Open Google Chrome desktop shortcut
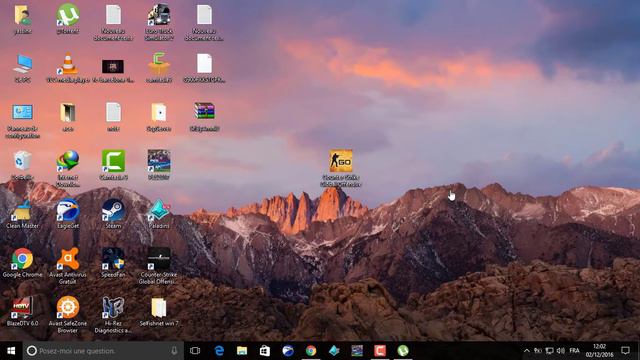Screen dimensions: 640x360 tap(22, 259)
